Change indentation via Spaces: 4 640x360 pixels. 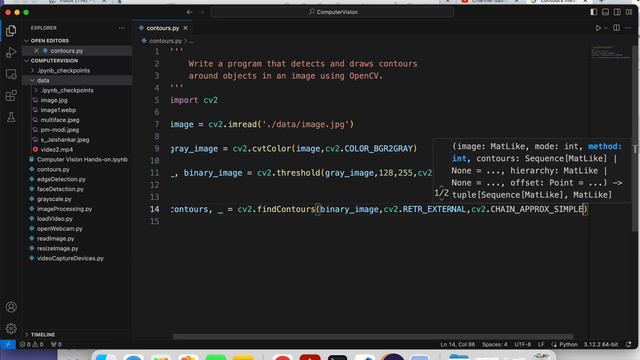(x=495, y=344)
